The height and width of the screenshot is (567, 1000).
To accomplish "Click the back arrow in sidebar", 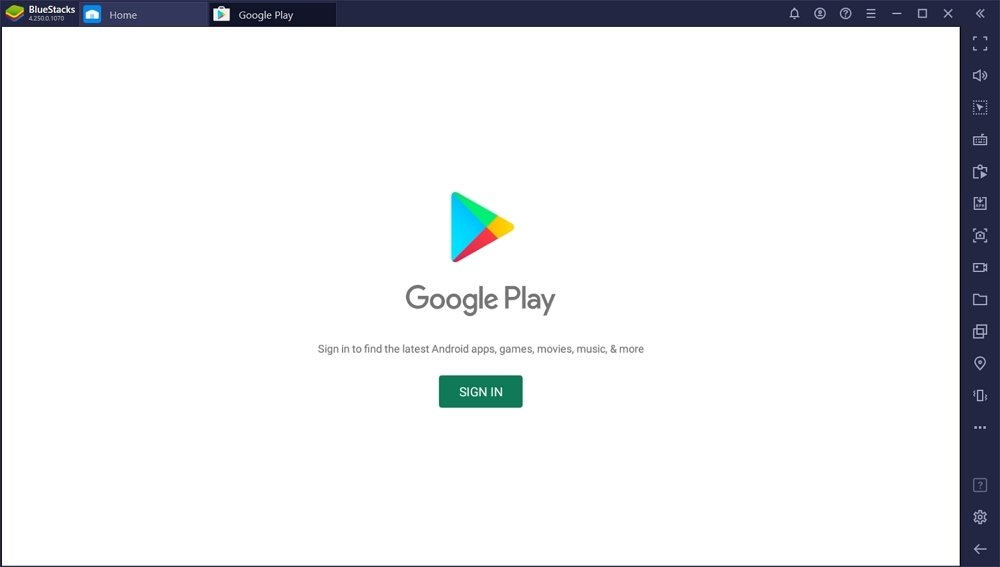I will tap(980, 549).
